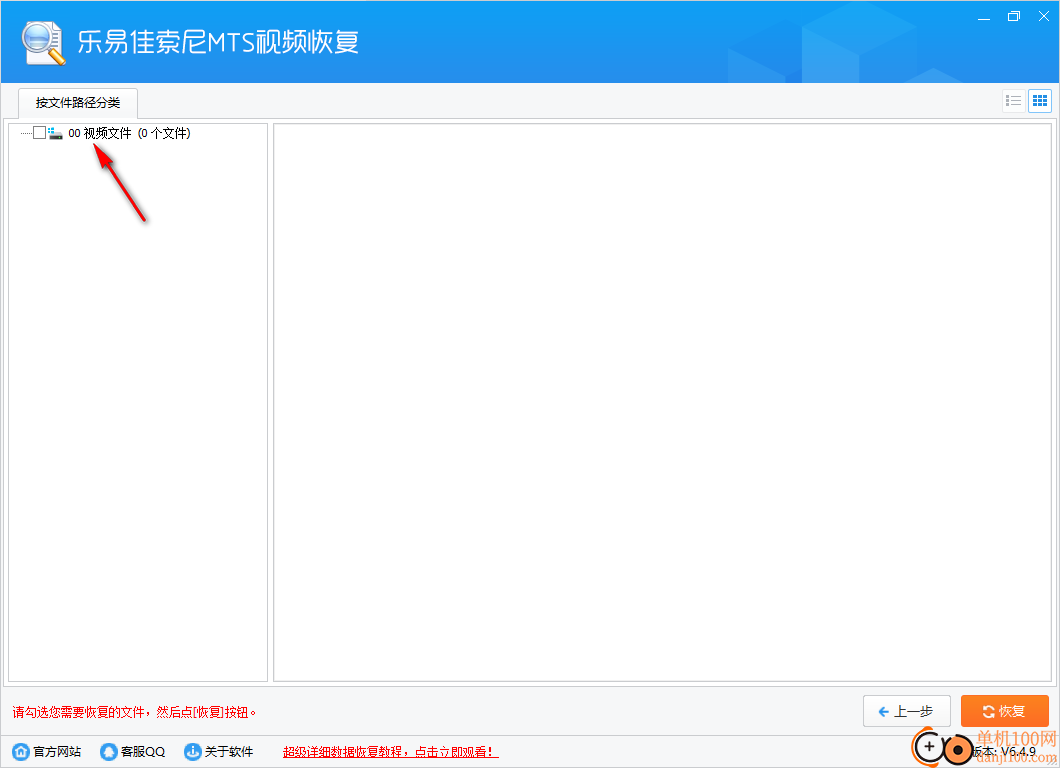Close the application window
Viewport: 1060px width, 768px height.
(1043, 17)
